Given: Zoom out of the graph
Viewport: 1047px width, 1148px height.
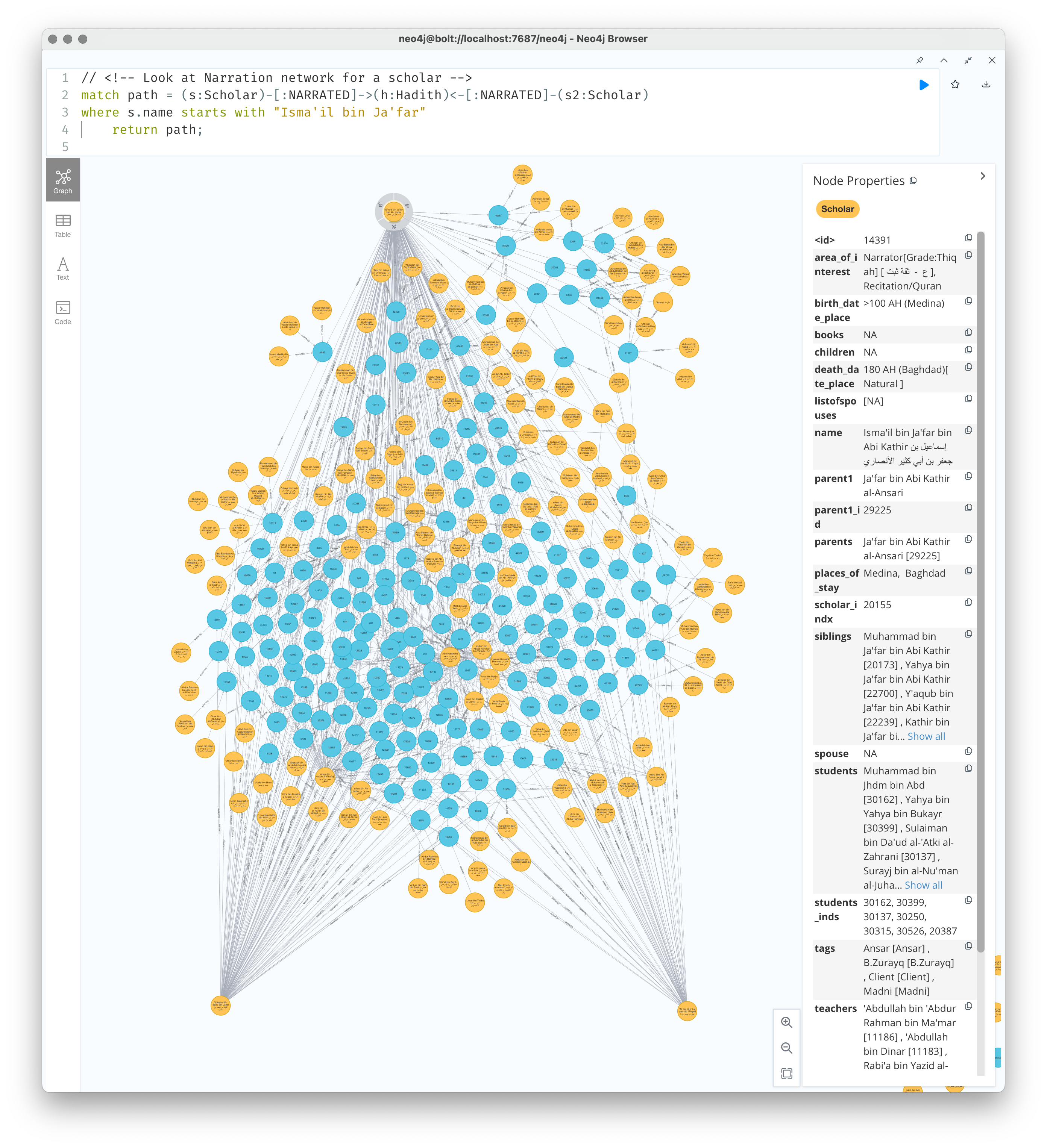Looking at the screenshot, I should coord(787,1048).
